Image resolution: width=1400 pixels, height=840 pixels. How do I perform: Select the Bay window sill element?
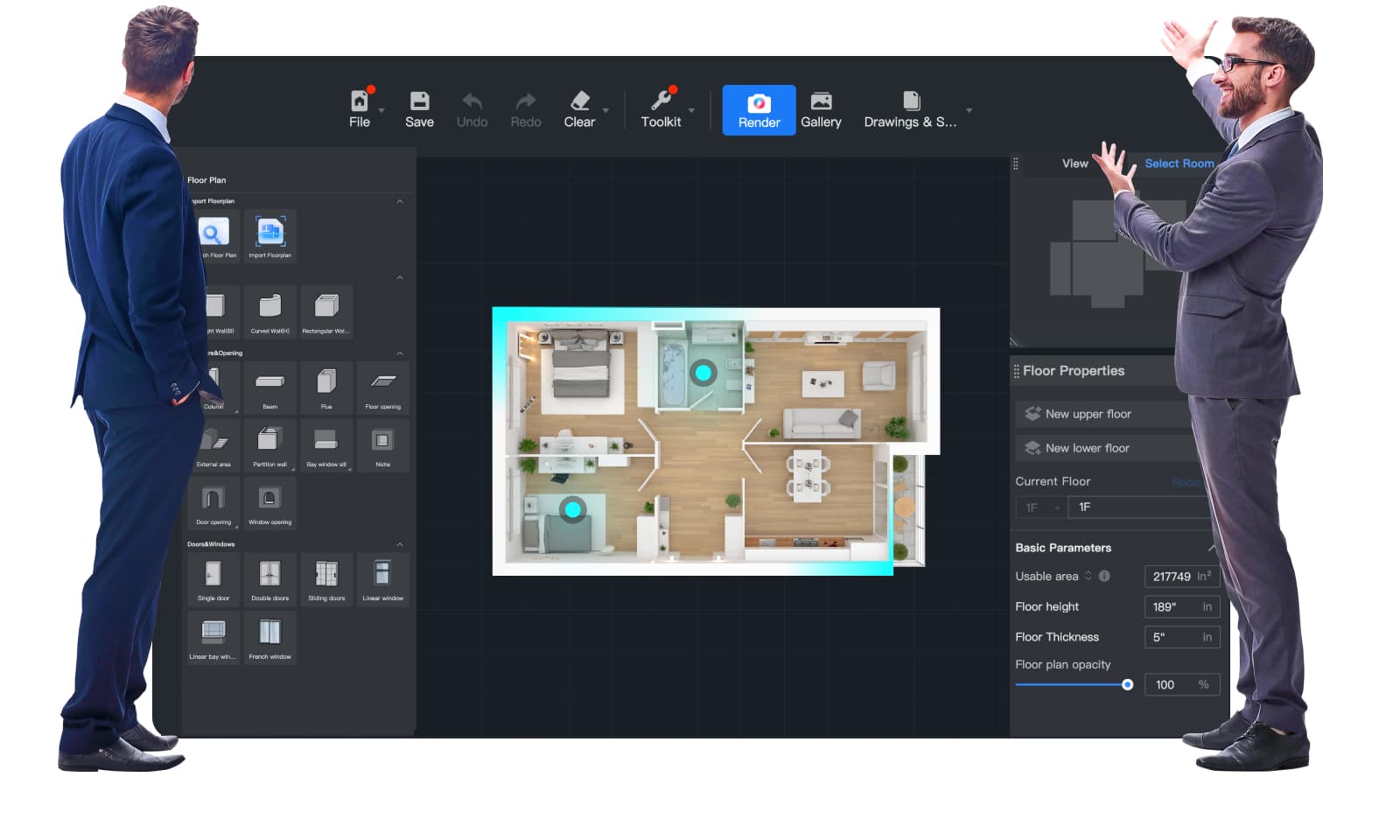click(326, 445)
